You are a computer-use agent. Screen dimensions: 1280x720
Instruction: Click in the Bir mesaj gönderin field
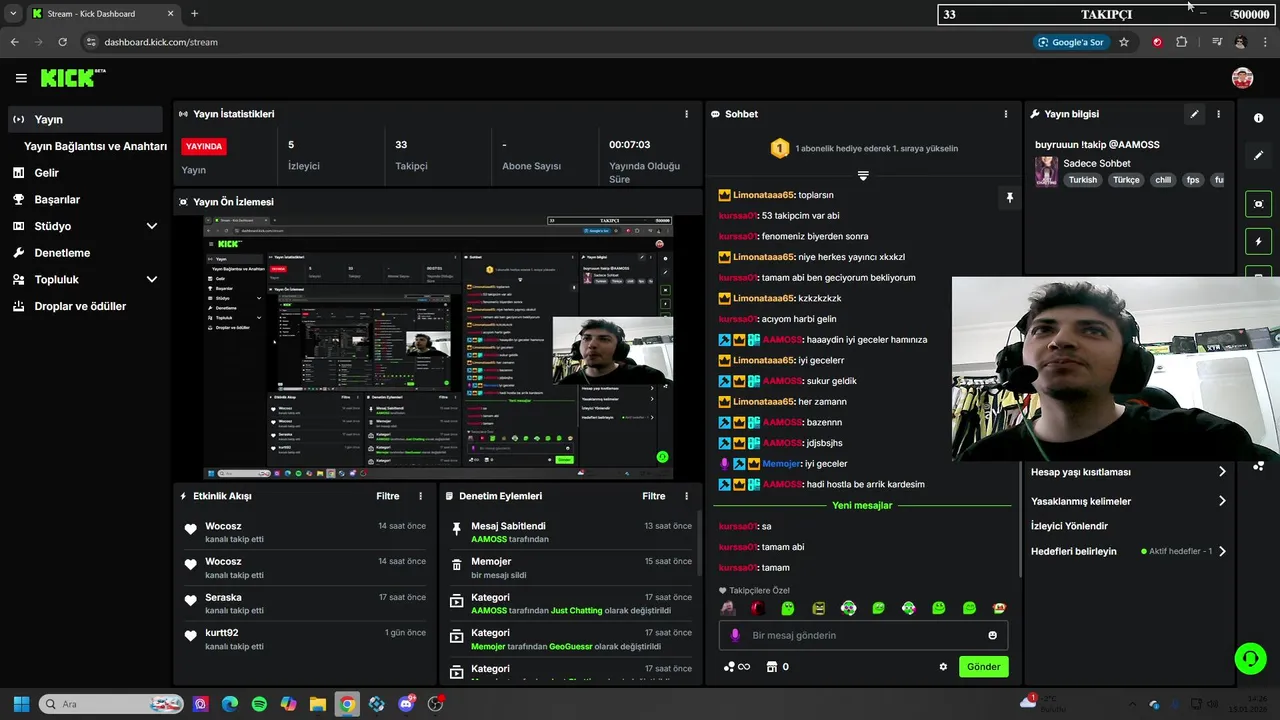pos(864,635)
